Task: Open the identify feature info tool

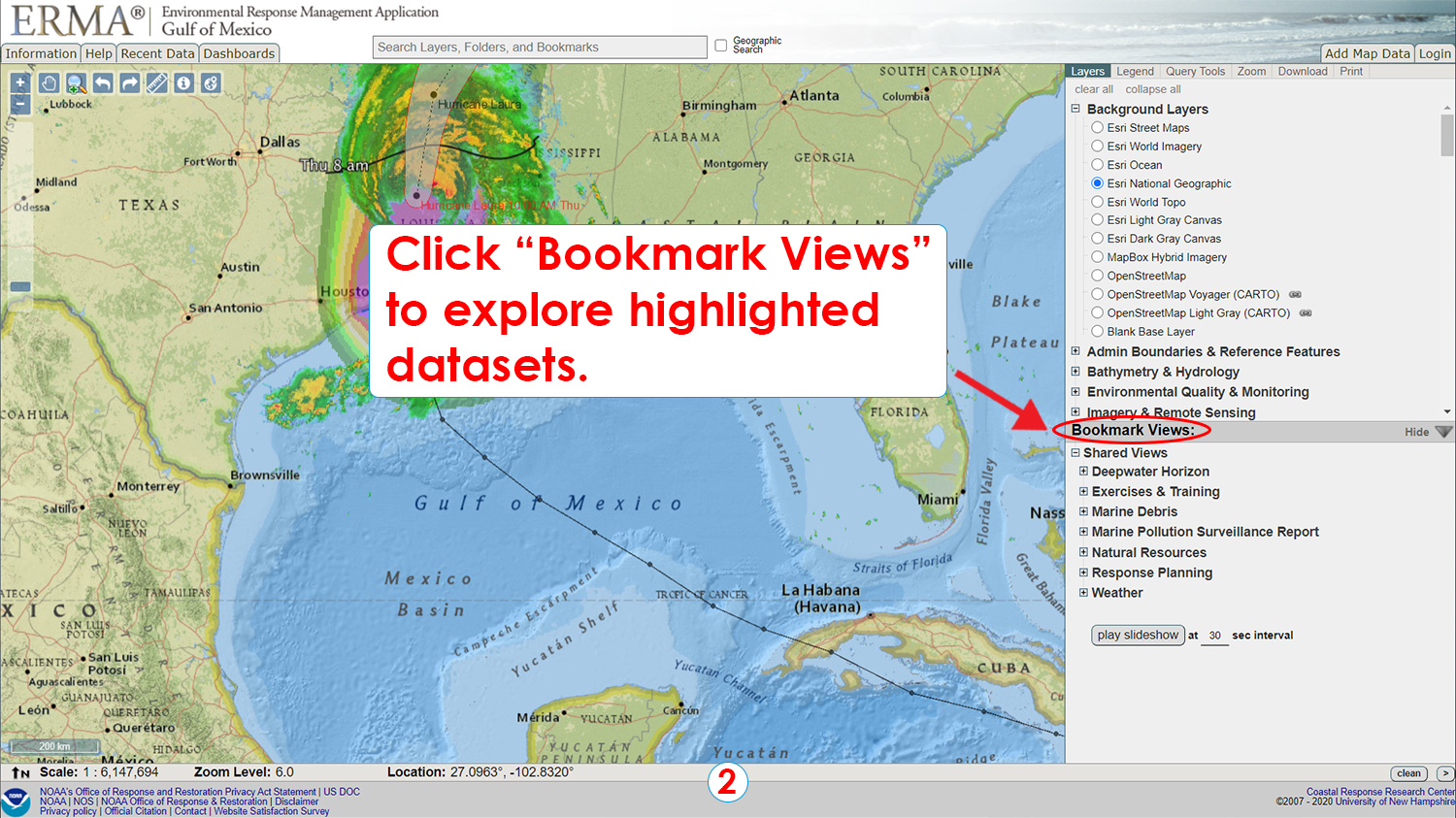Action: [183, 84]
